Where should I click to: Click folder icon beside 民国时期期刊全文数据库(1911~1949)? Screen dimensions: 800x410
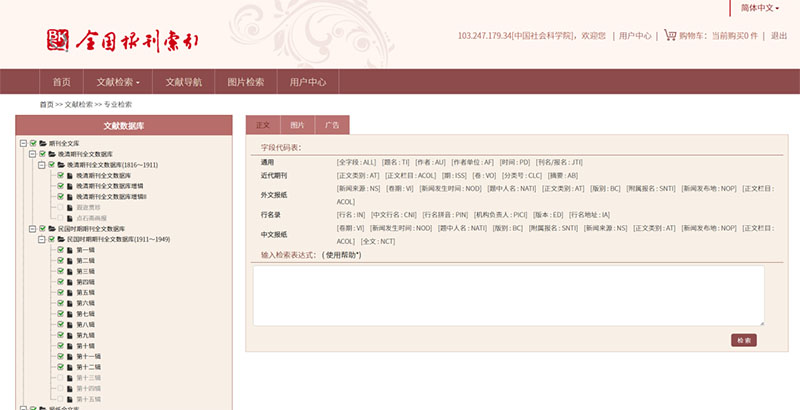pyautogui.click(x=61, y=239)
